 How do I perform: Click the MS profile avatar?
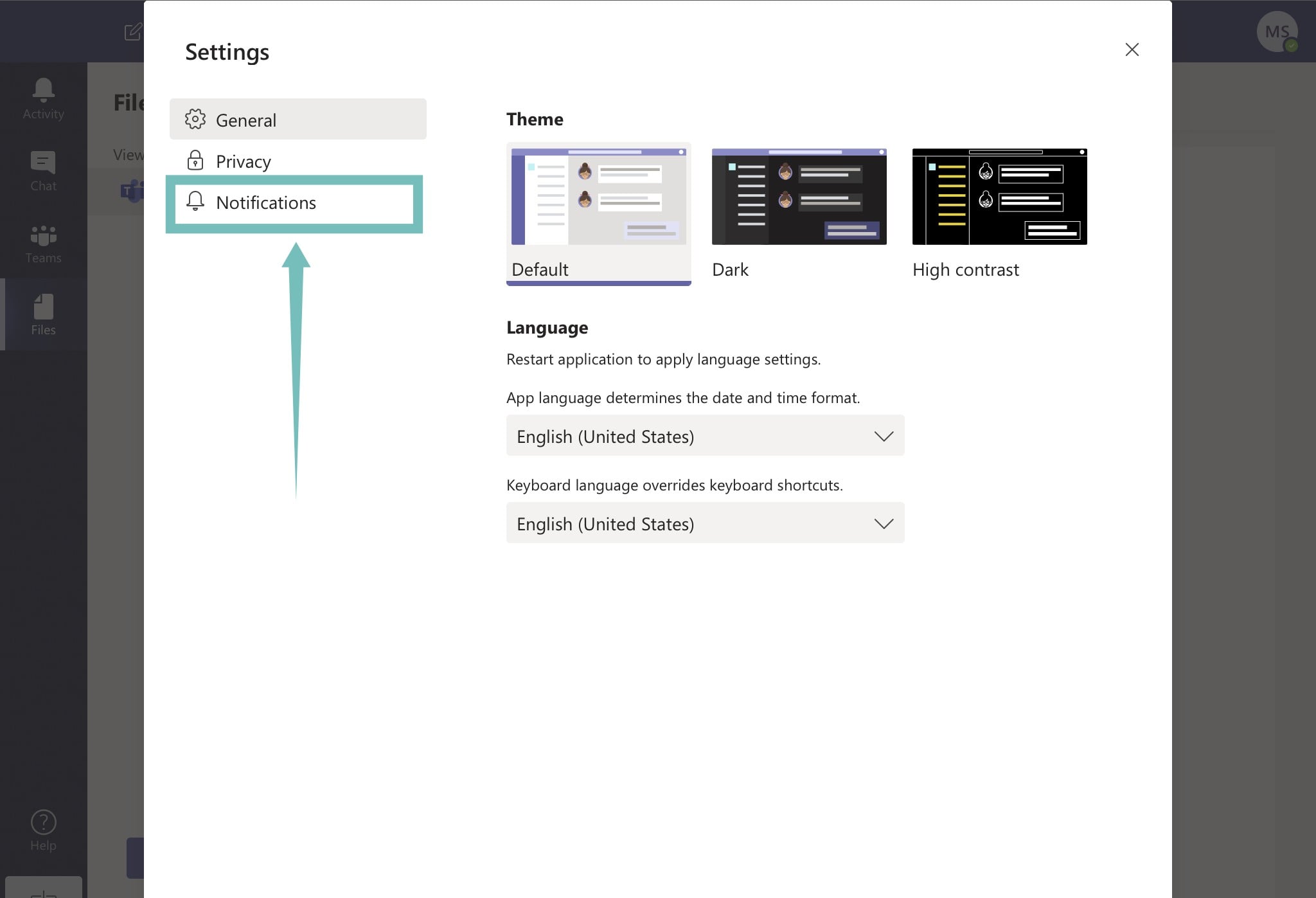[1276, 31]
